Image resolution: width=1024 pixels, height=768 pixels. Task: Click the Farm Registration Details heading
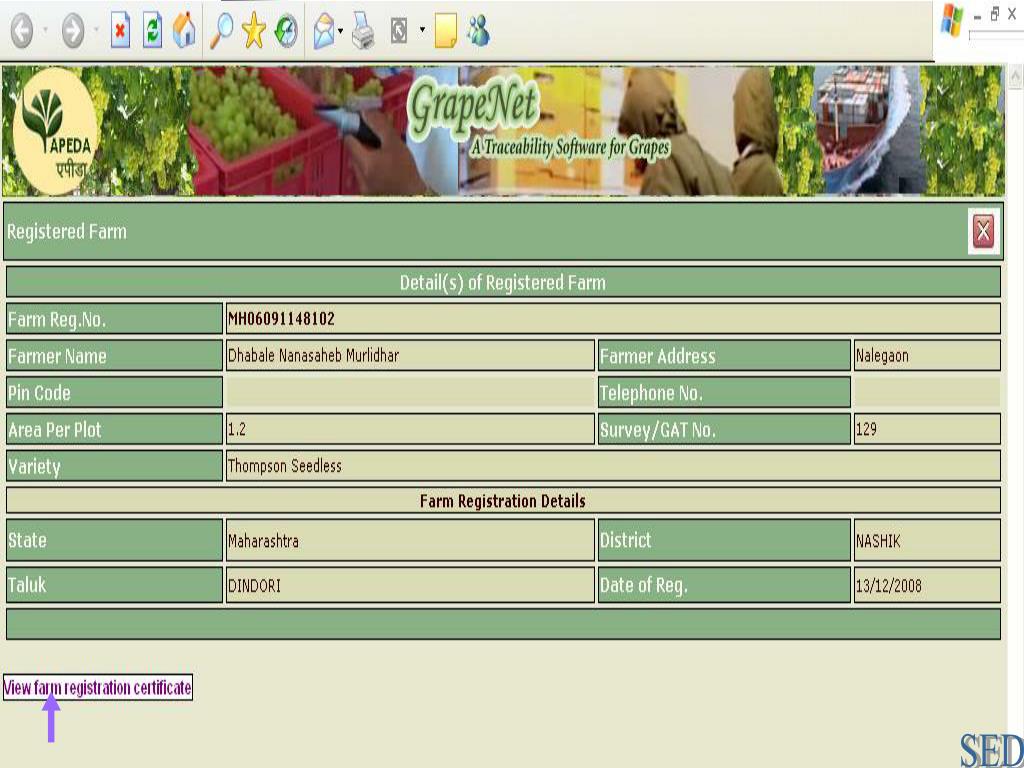pos(502,501)
